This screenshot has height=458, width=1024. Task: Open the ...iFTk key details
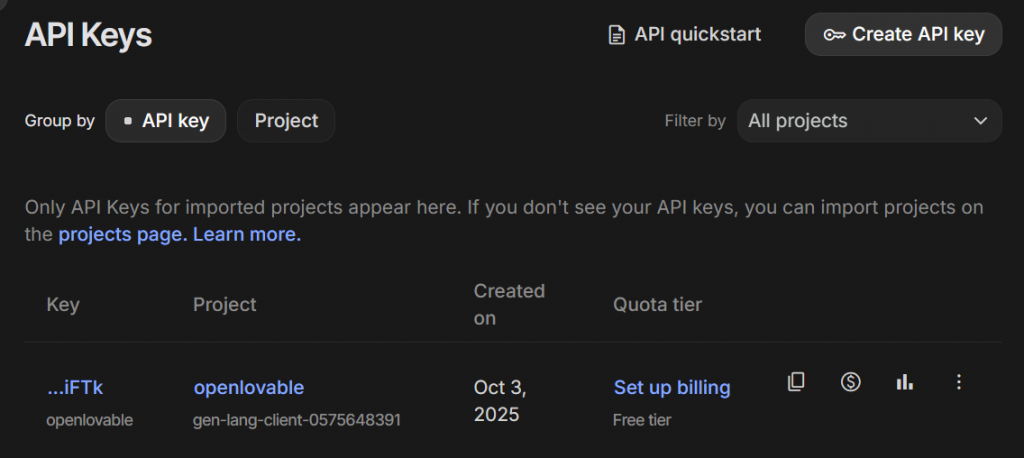74,387
